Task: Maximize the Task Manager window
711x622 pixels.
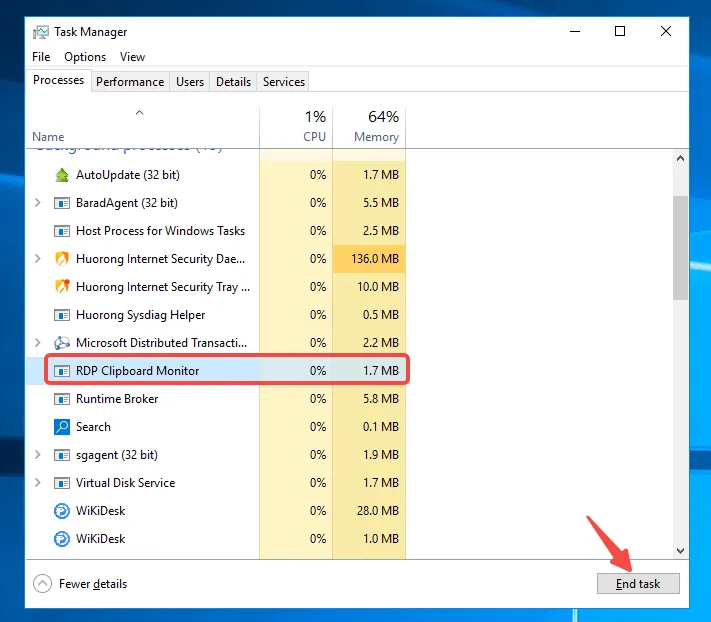Action: pyautogui.click(x=620, y=32)
